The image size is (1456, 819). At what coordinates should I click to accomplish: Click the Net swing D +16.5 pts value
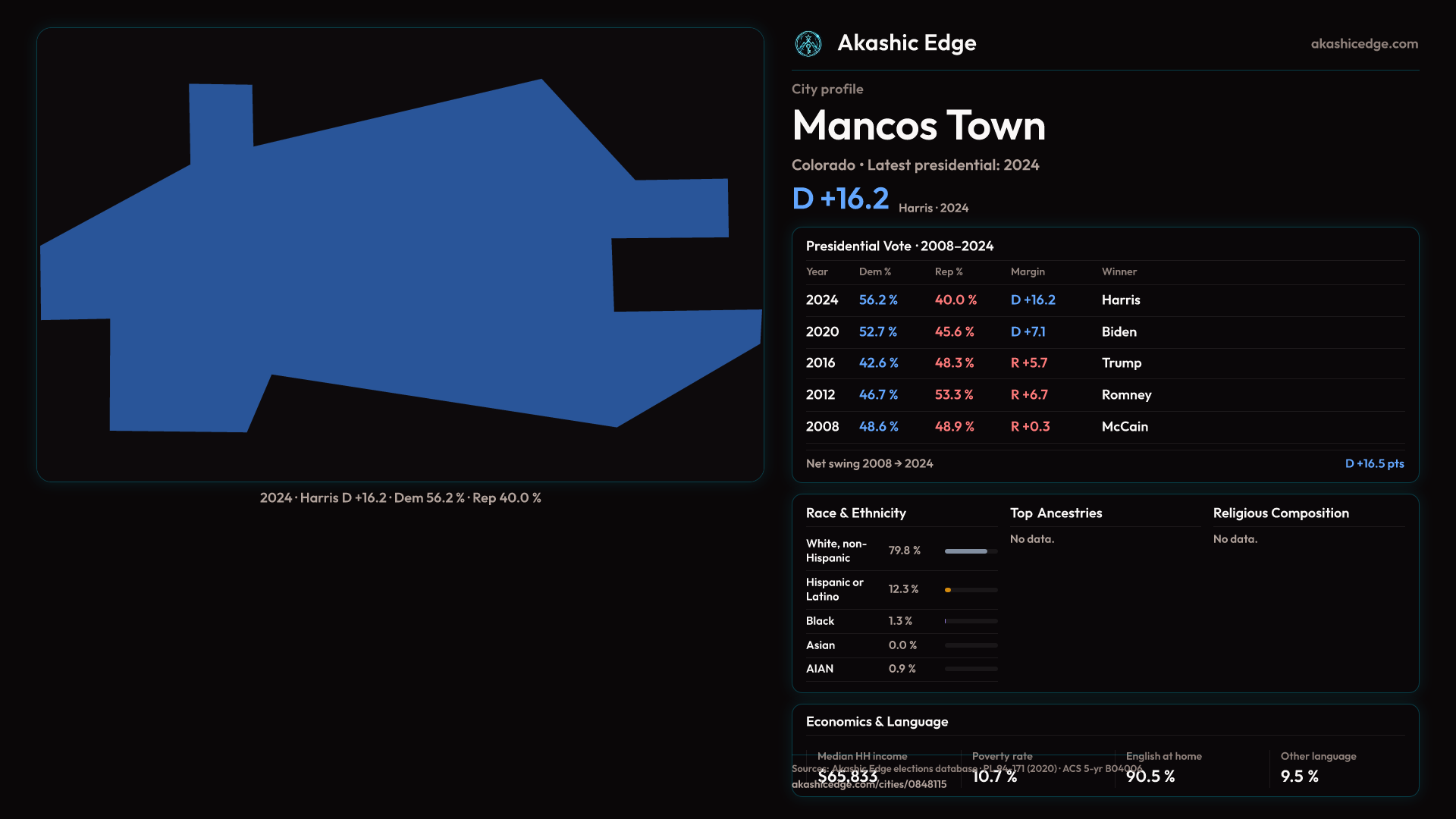pyautogui.click(x=1373, y=463)
